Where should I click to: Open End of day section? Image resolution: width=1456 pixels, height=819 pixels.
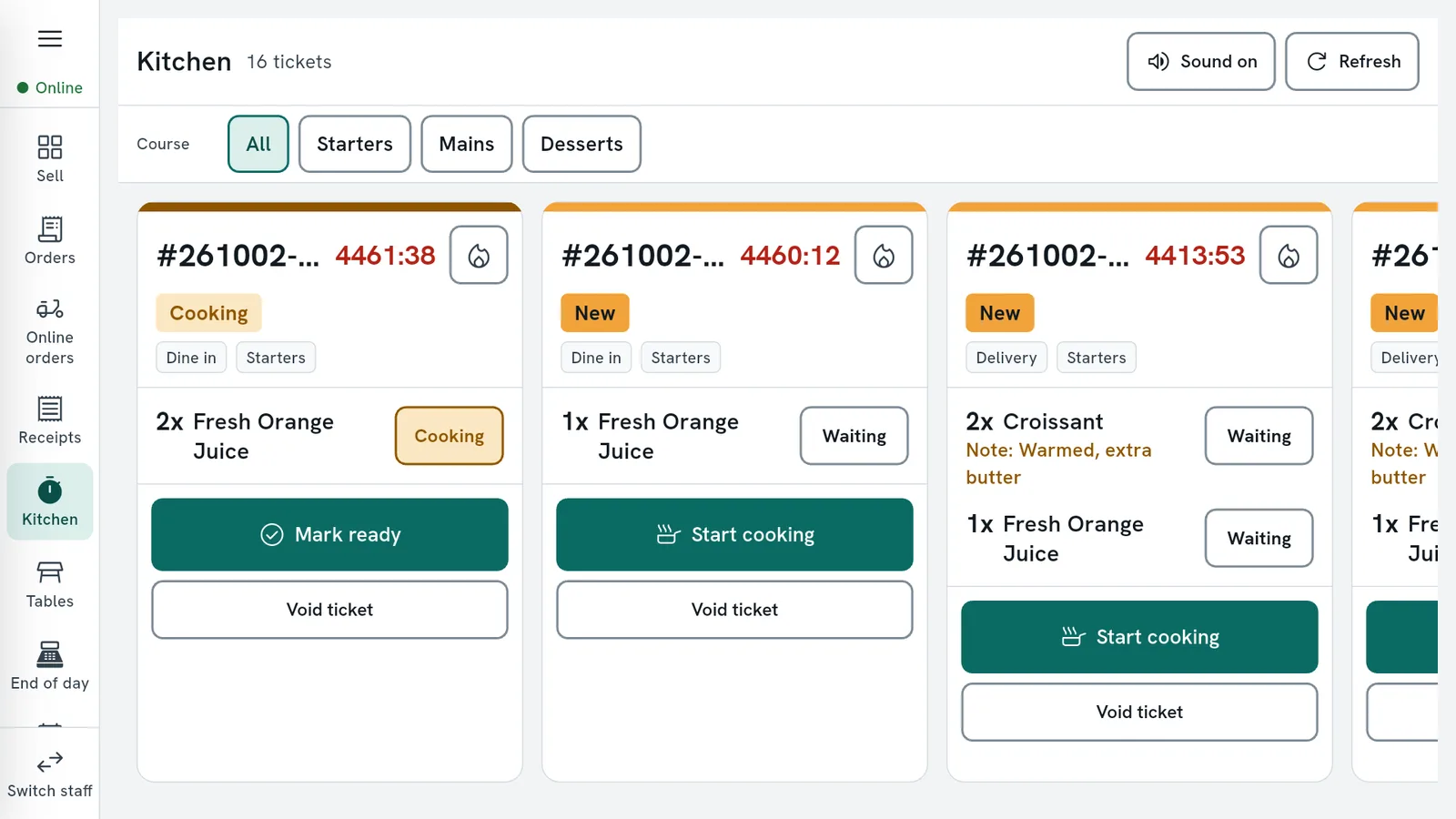50,666
